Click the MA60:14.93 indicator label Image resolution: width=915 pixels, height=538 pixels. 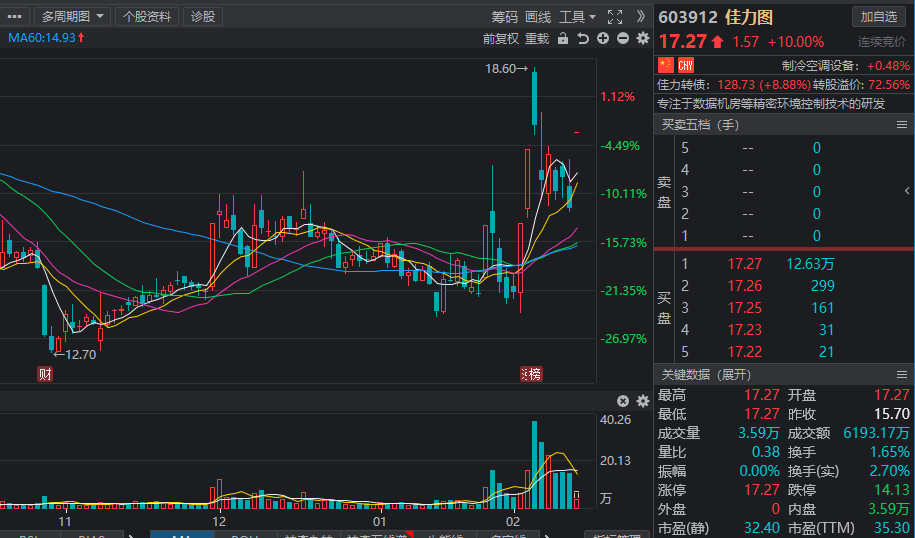pos(46,38)
